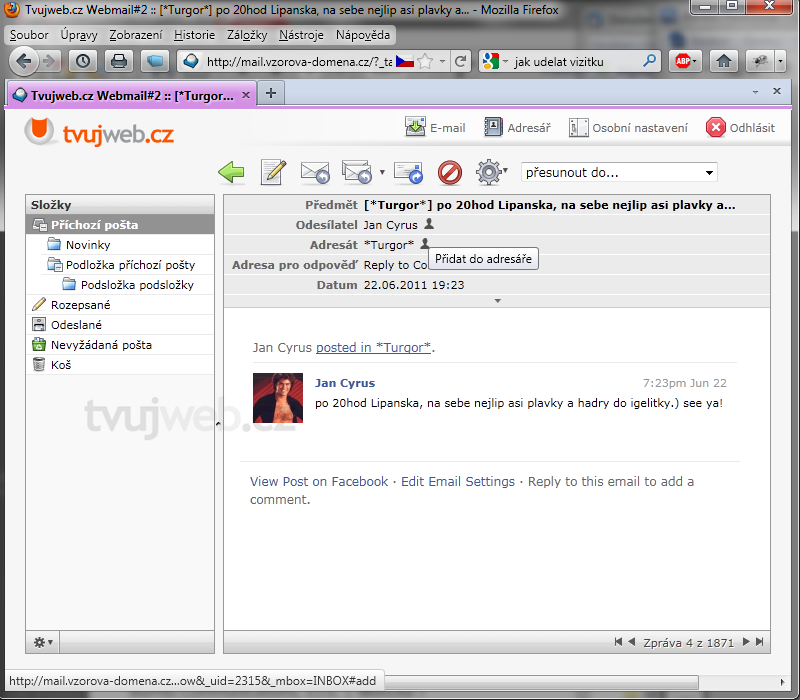Viewport: 800px width, 700px height.
Task: Open the Záložky menu
Action: coord(249,35)
